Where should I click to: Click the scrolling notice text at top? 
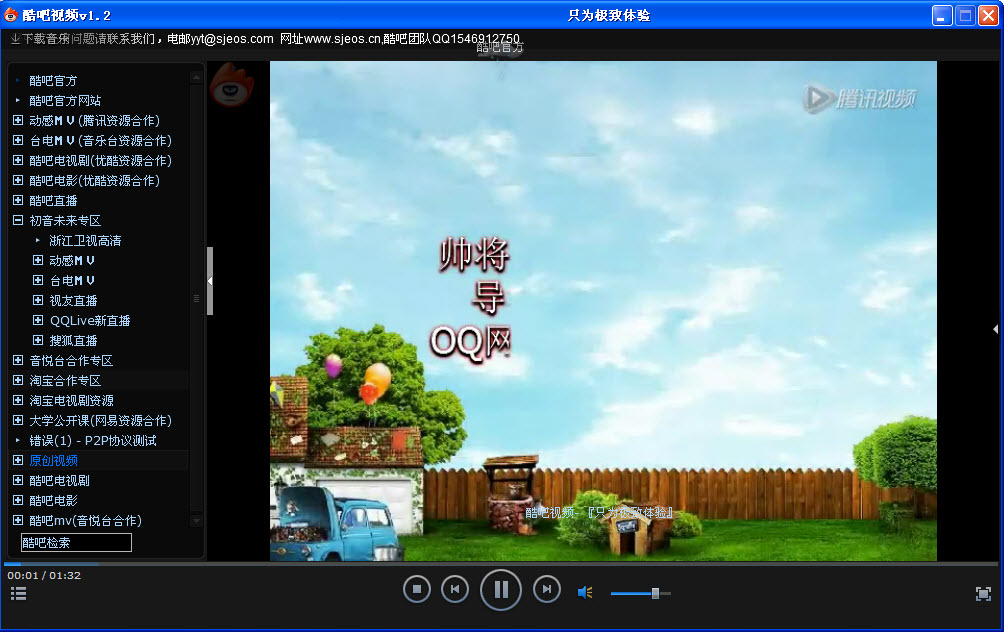265,38
